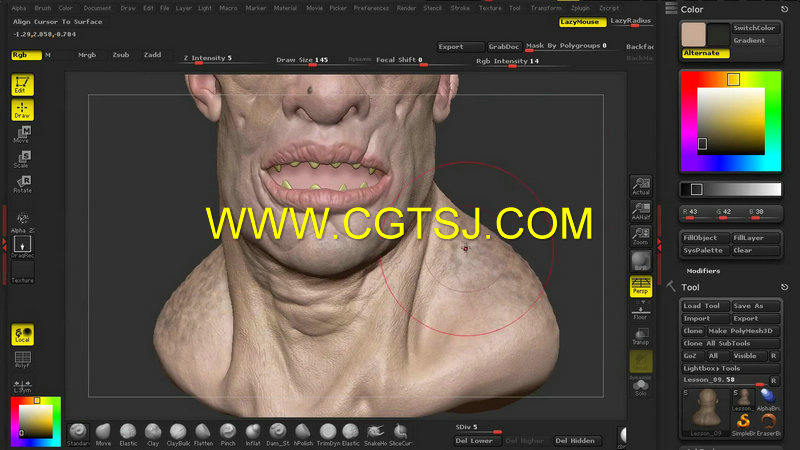This screenshot has width=800, height=450.
Task: Select the Lesson_09 tool thumbnail
Action: pyautogui.click(x=706, y=412)
